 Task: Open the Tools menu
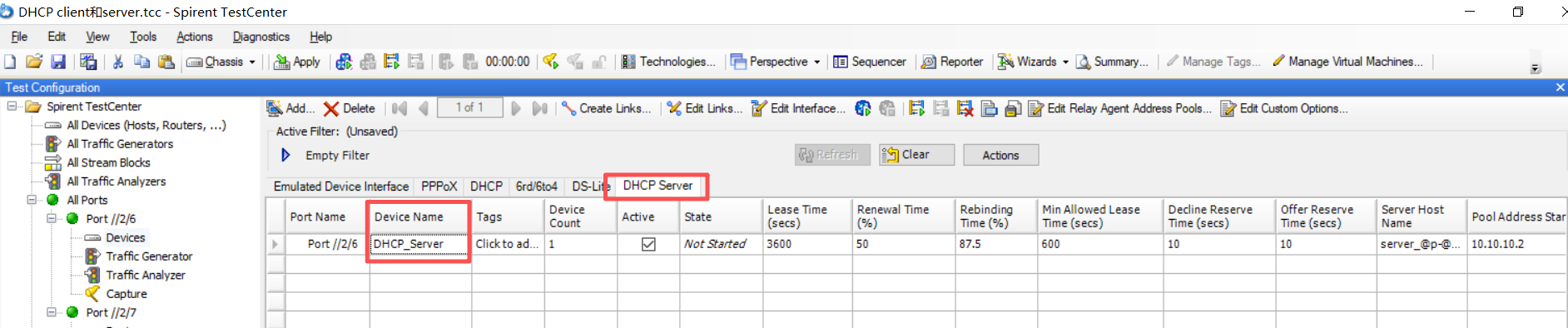tap(142, 37)
